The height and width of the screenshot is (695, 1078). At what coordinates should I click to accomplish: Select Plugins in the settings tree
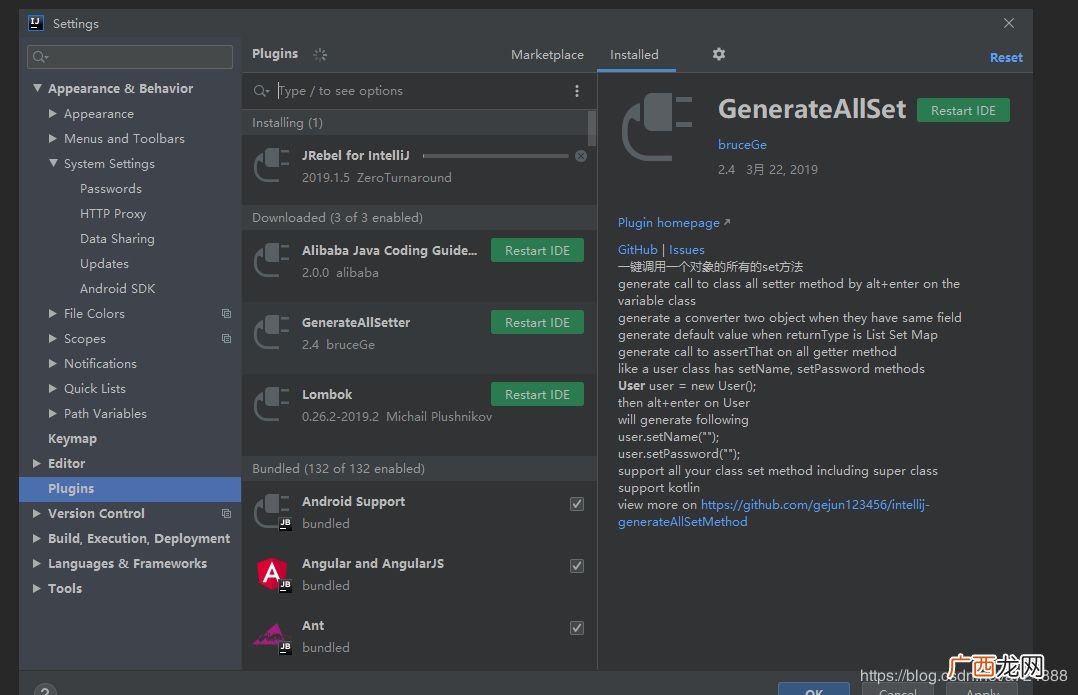point(131,489)
